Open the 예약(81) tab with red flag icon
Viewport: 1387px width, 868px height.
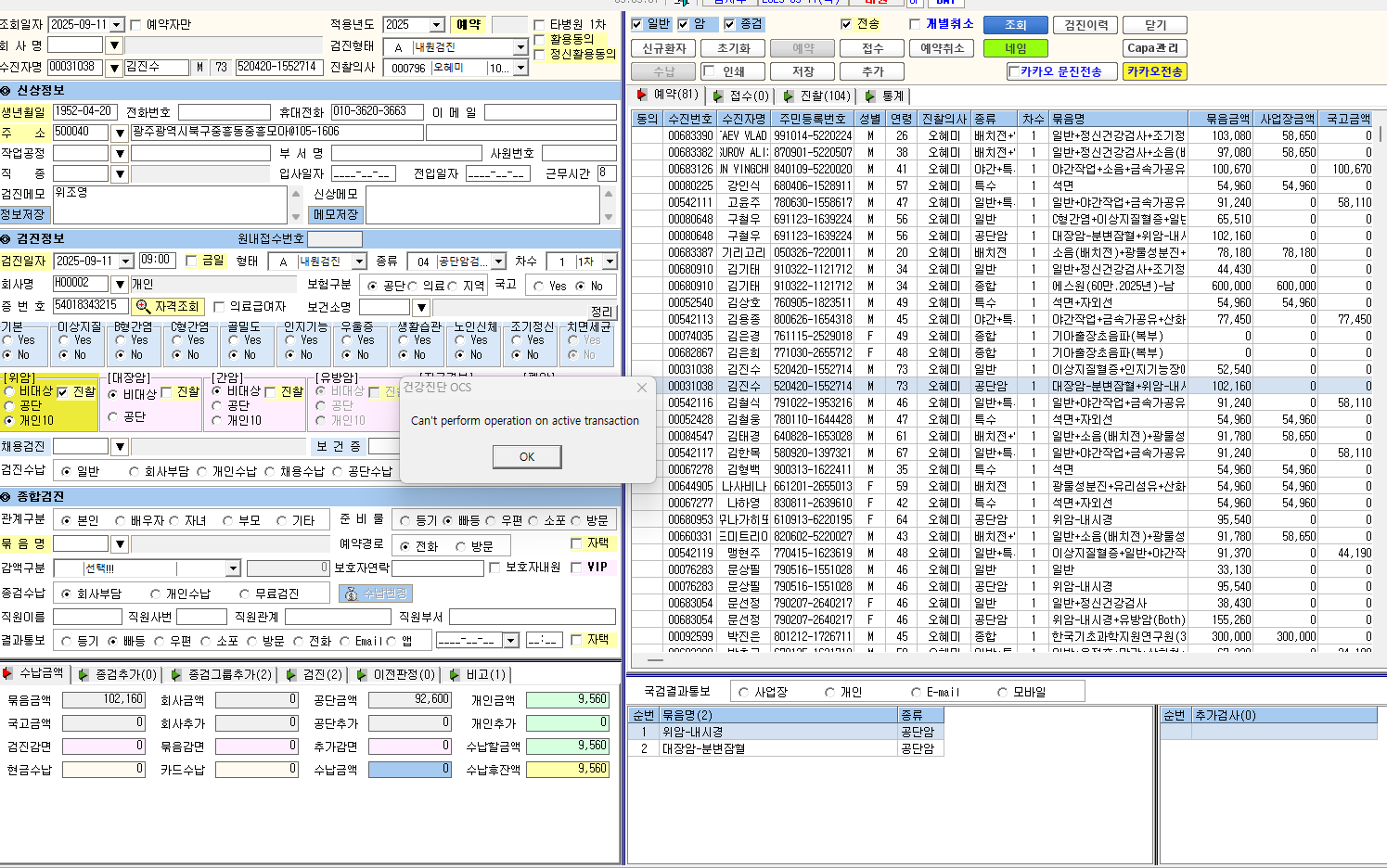pyautogui.click(x=667, y=95)
